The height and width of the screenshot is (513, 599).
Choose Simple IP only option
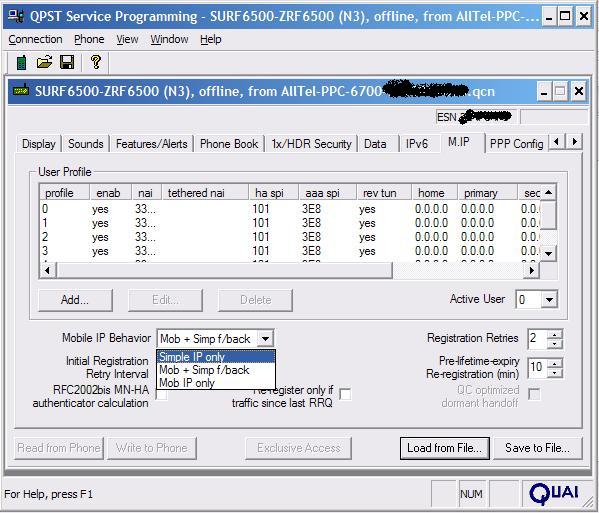[216, 357]
